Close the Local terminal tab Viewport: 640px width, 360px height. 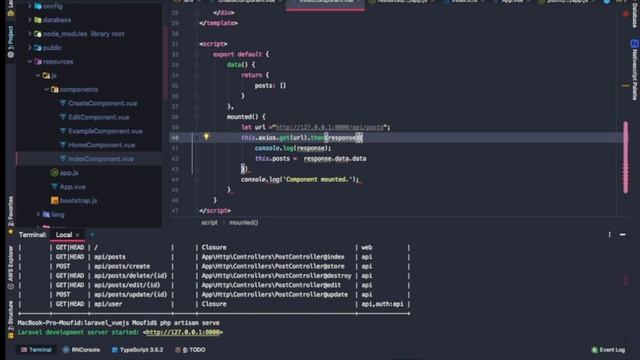pos(78,235)
